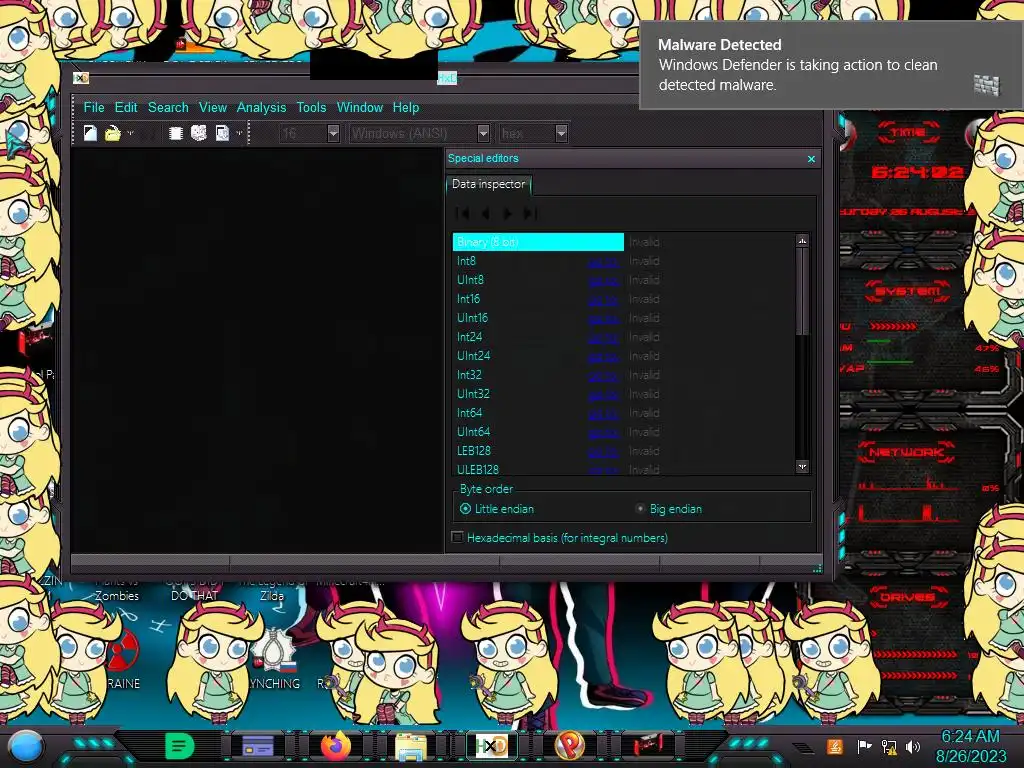Click the Open disk toolbar icon

pos(199,133)
